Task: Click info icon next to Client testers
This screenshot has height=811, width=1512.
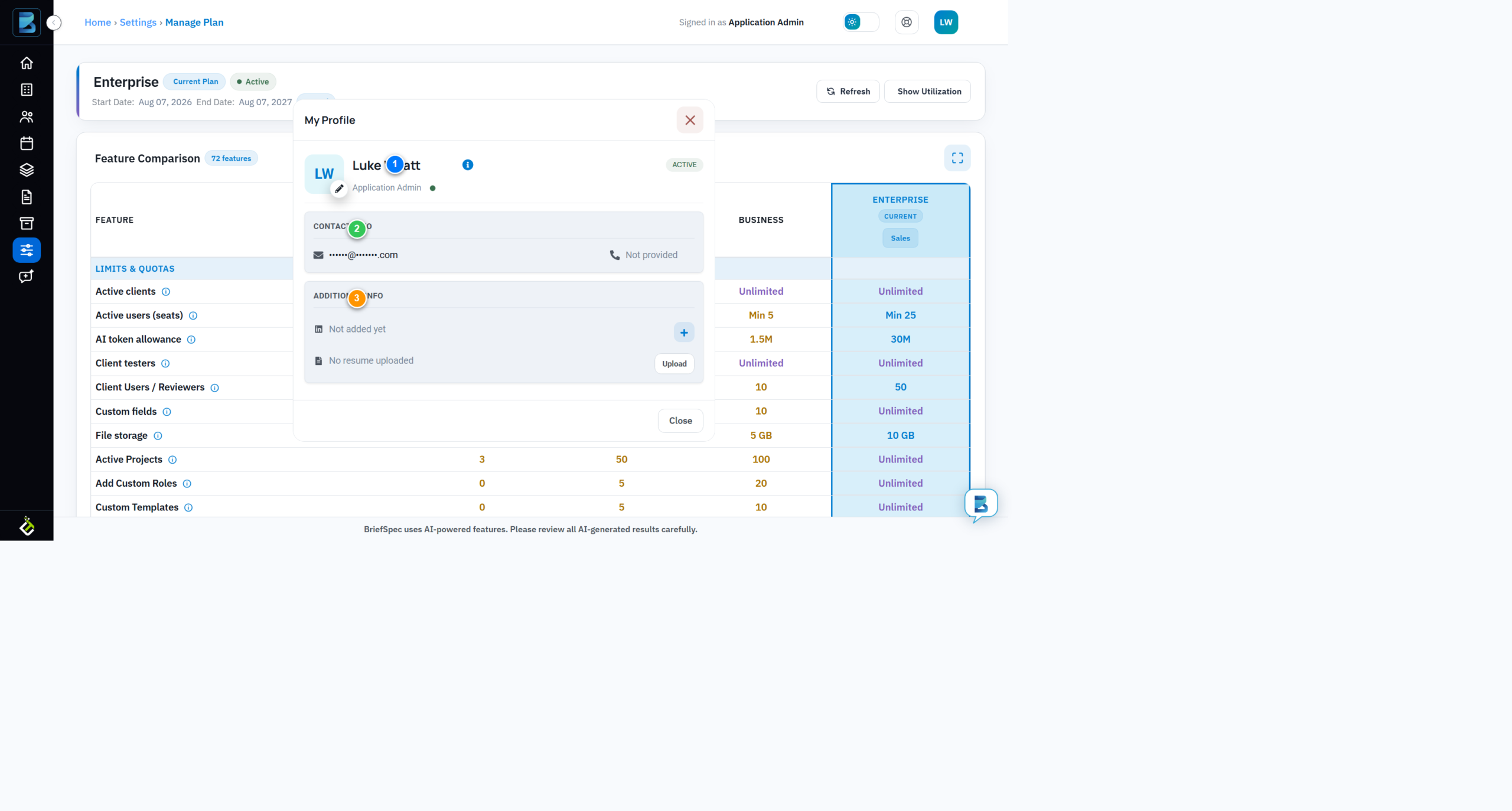Action: pos(165,364)
